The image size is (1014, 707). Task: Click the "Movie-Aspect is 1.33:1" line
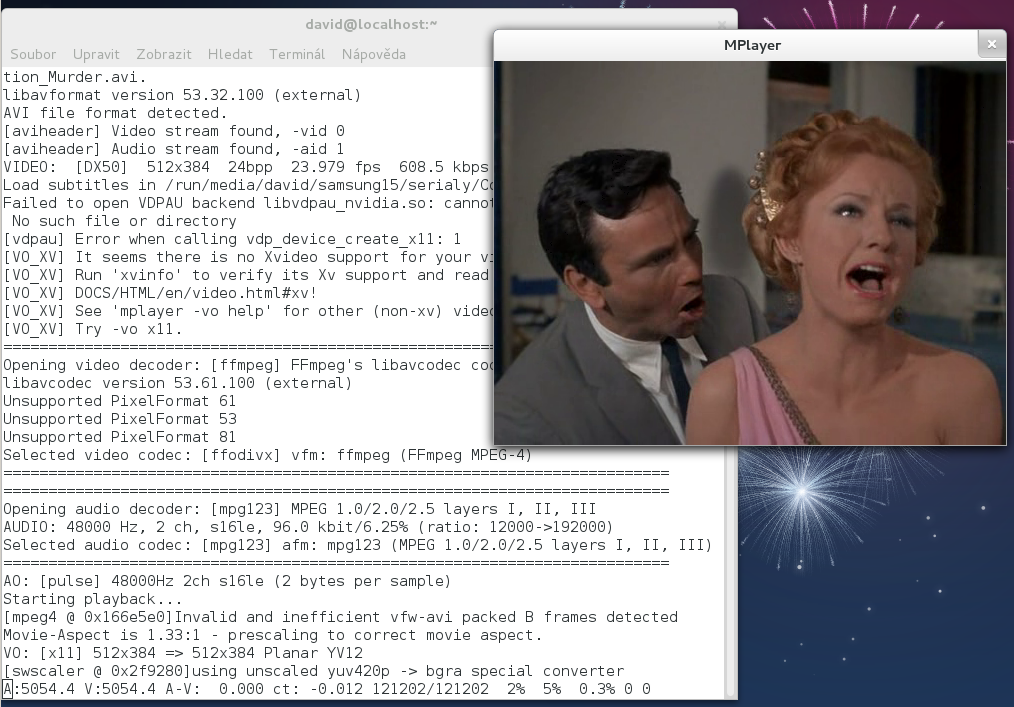(x=272, y=635)
